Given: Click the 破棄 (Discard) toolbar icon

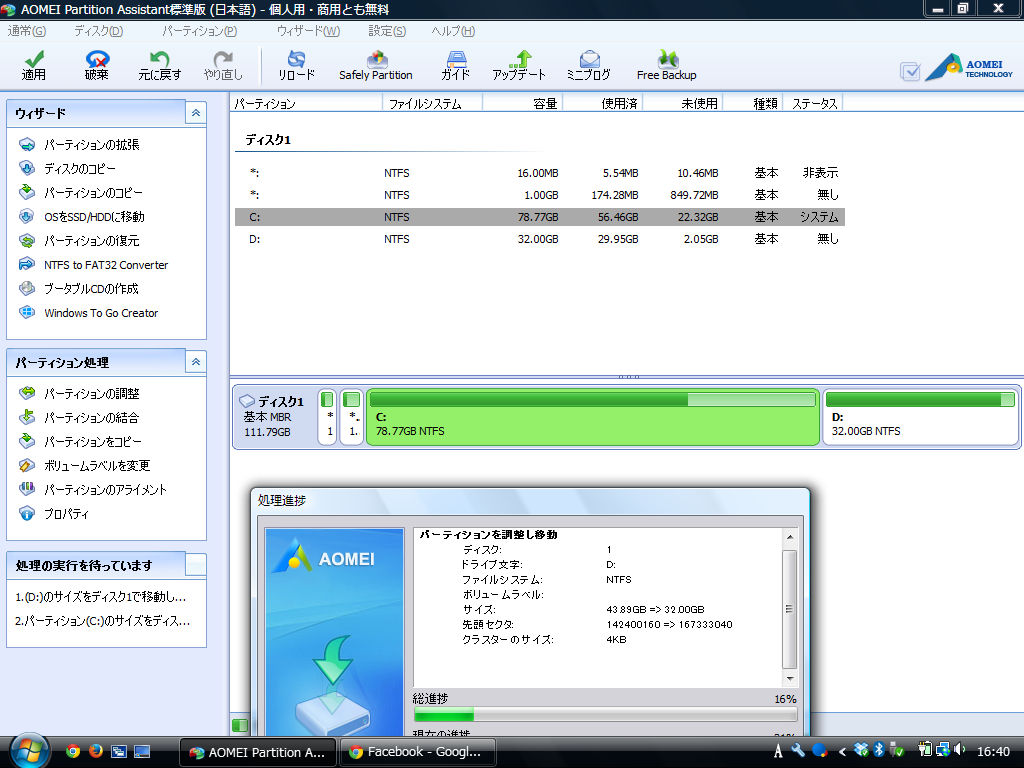Looking at the screenshot, I should coord(97,65).
